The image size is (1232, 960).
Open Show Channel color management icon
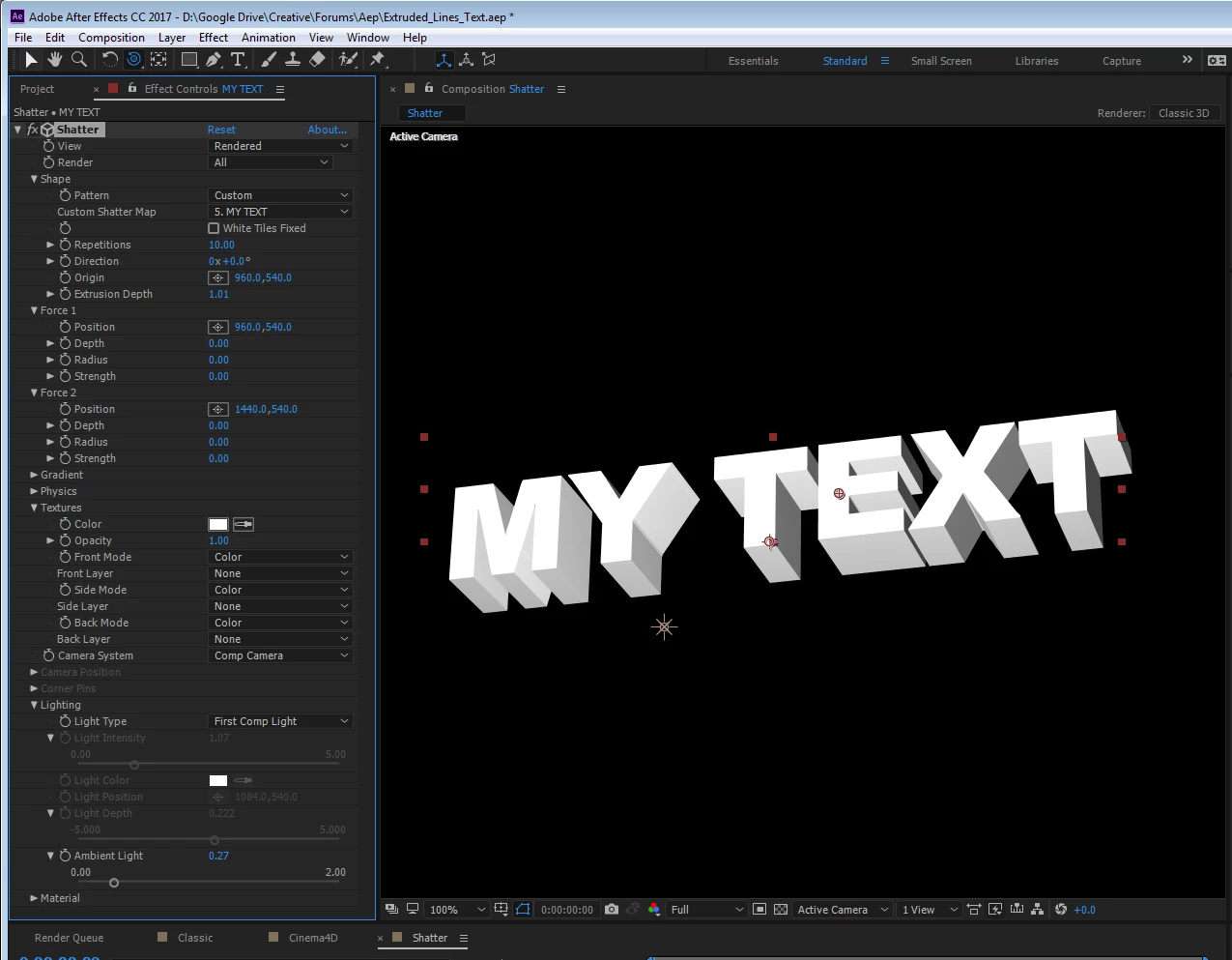[x=654, y=910]
